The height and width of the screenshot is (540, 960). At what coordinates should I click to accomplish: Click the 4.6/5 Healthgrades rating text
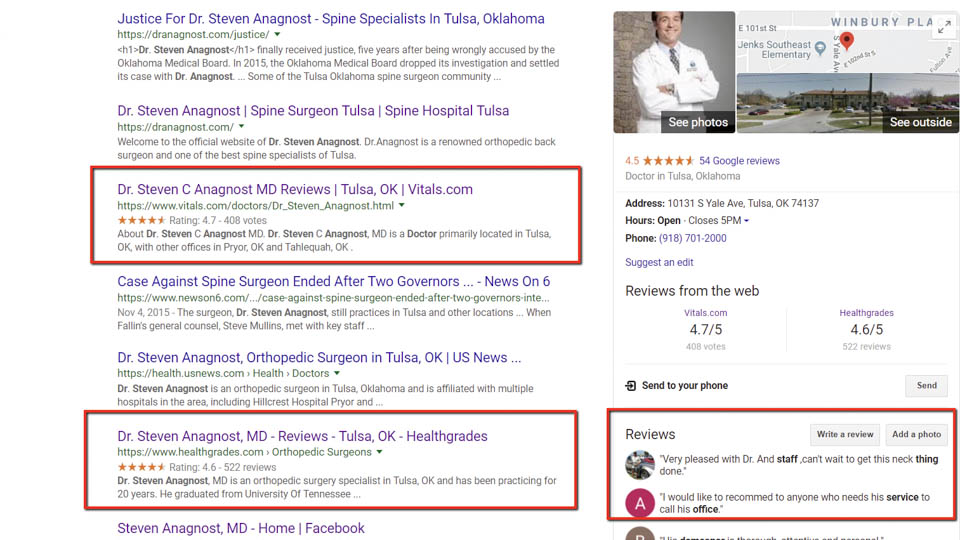[x=866, y=330]
